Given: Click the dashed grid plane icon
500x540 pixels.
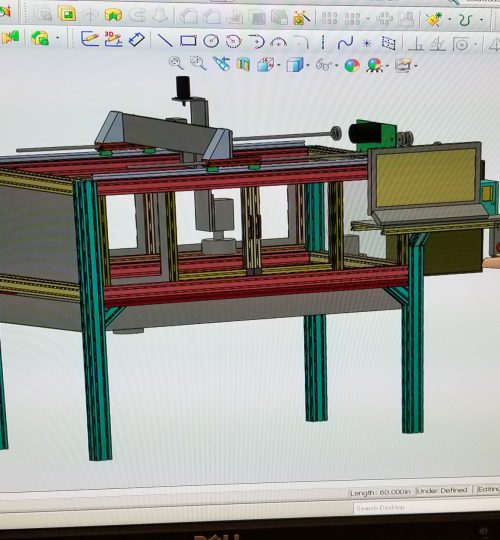Looking at the screenshot, I should (x=388, y=43).
